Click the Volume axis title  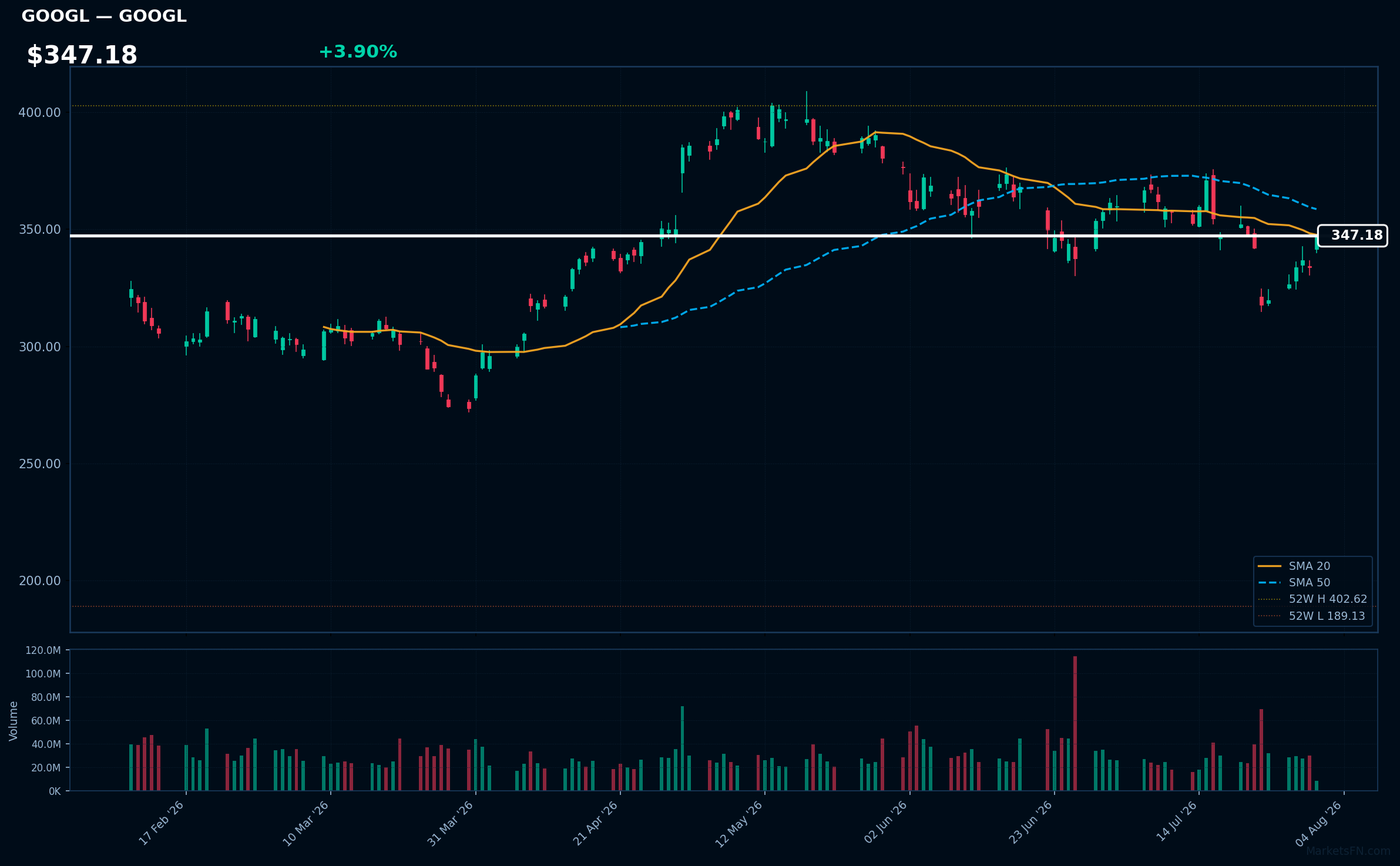(x=14, y=721)
